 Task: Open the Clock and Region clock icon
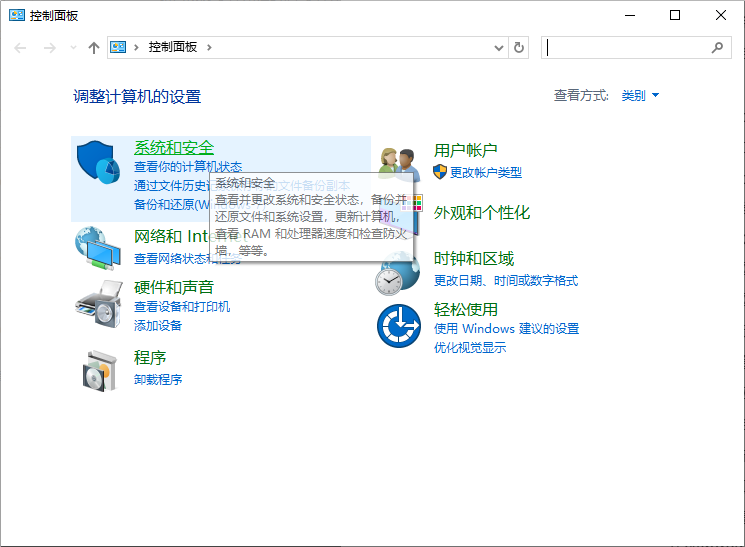coord(396,275)
